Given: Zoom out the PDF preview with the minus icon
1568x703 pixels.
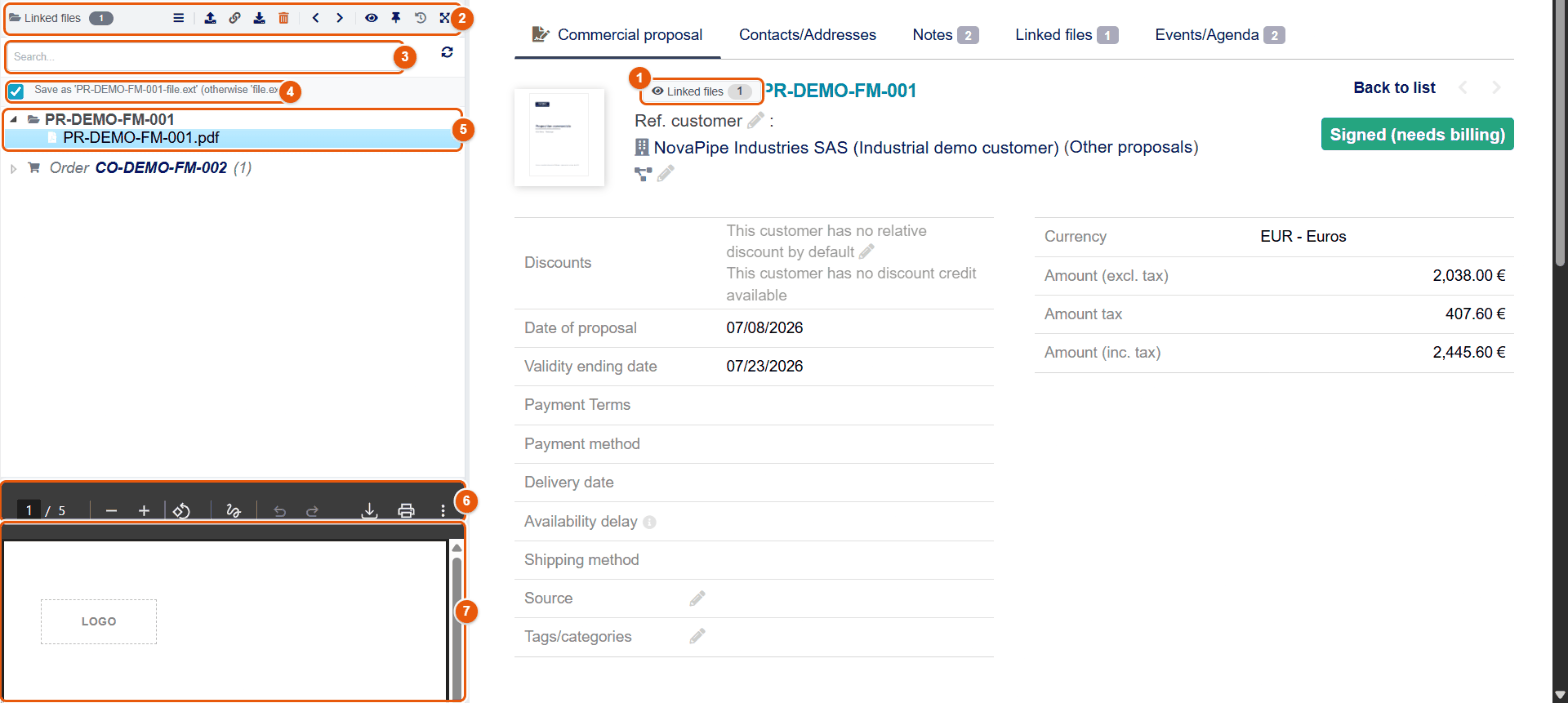Looking at the screenshot, I should [111, 511].
